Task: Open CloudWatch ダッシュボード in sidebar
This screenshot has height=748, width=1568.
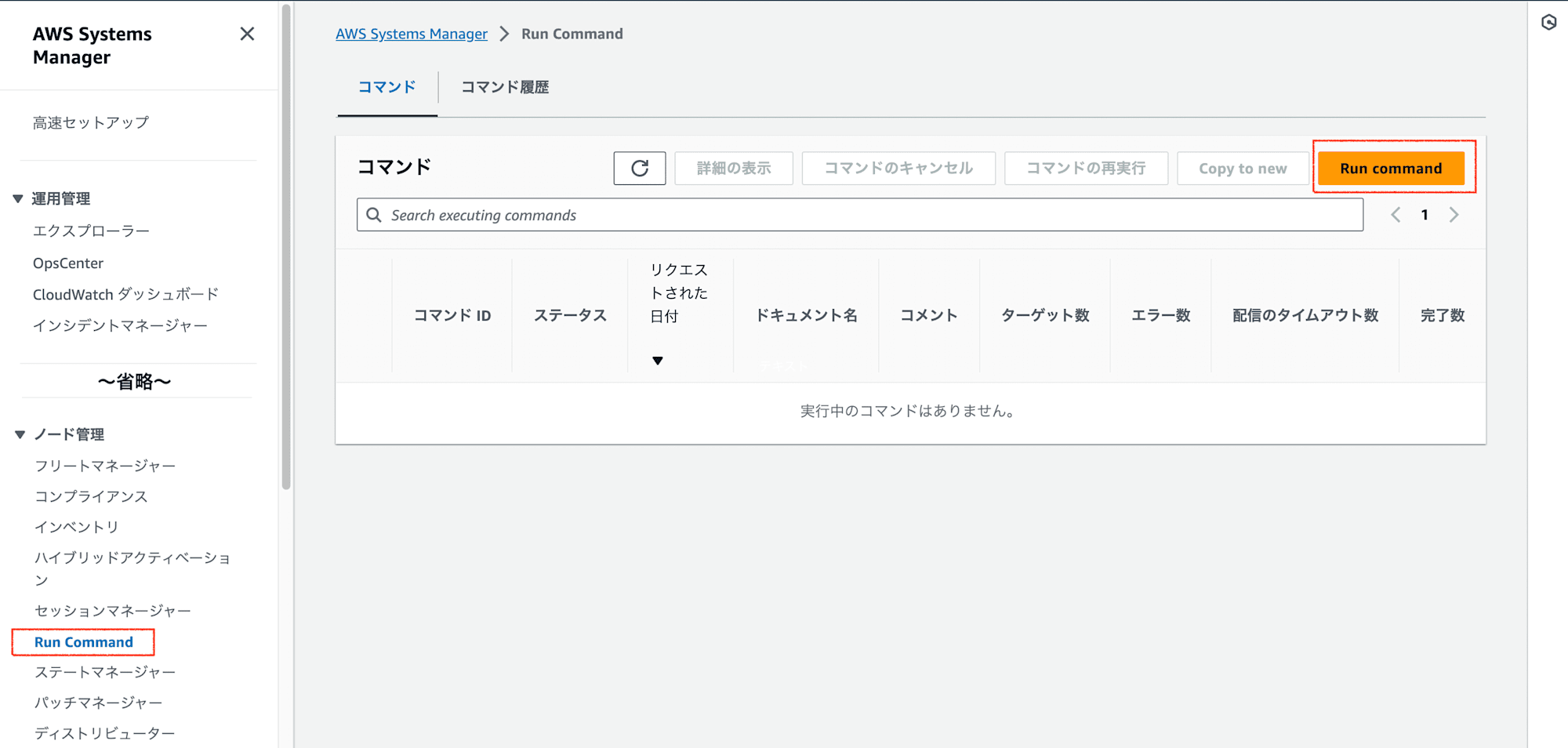Action: click(x=125, y=294)
